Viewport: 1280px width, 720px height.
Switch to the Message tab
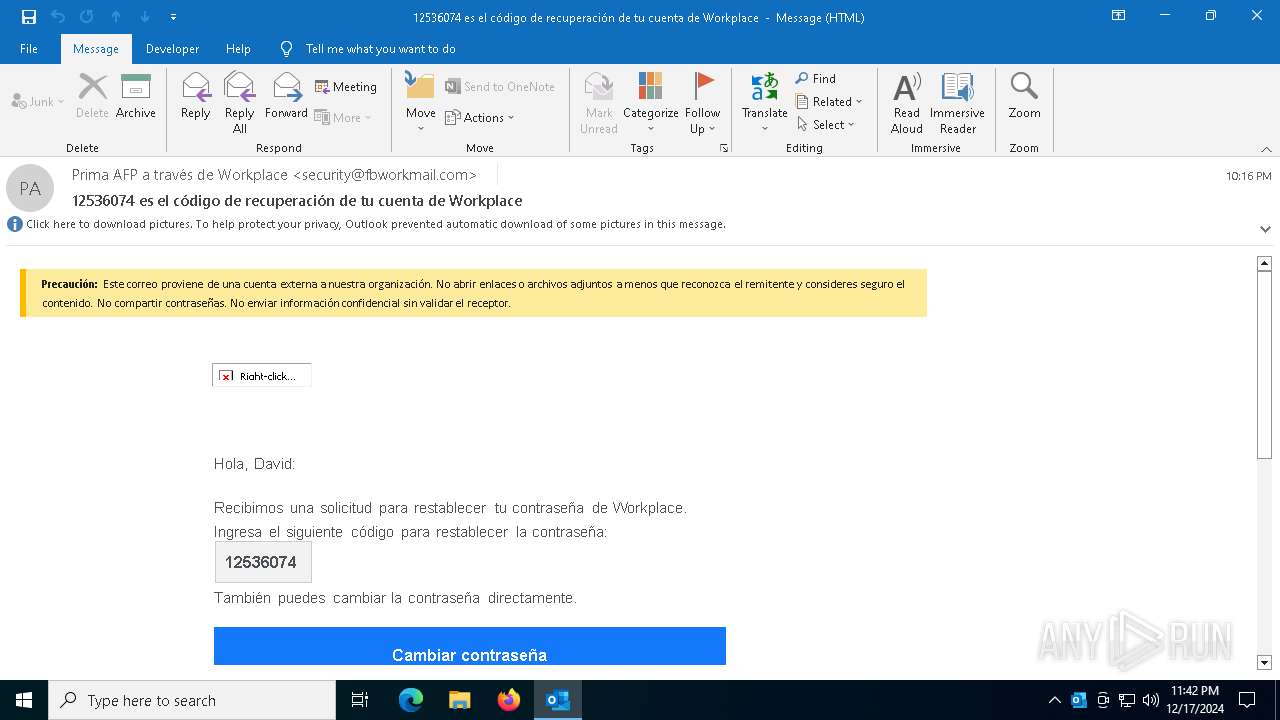96,49
